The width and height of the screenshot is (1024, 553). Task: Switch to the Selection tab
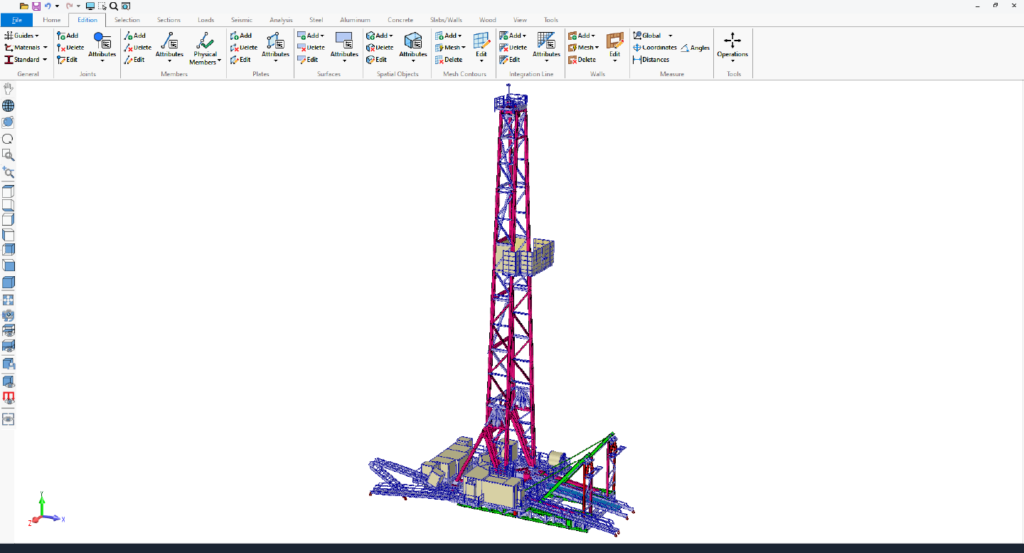coord(127,20)
